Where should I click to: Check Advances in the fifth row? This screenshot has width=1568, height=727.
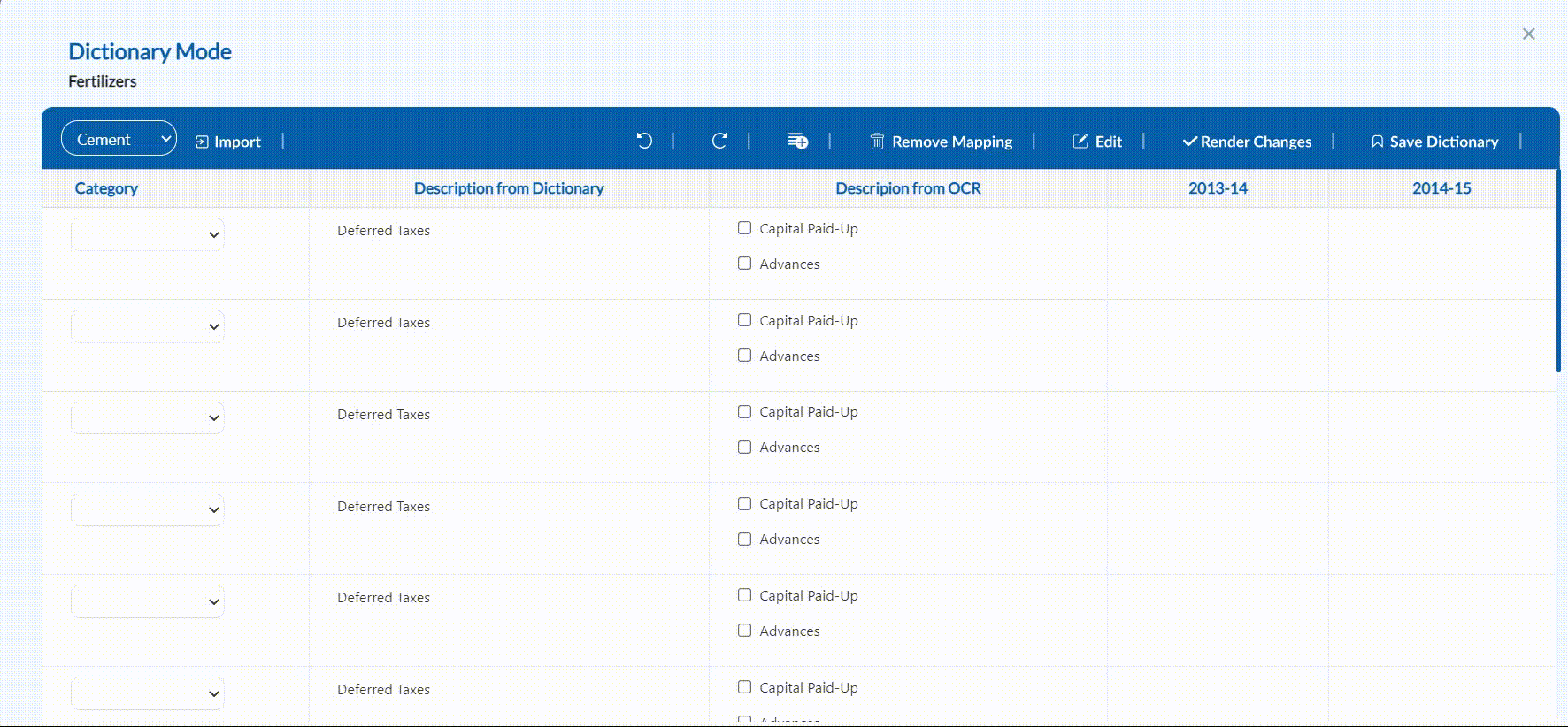tap(744, 631)
